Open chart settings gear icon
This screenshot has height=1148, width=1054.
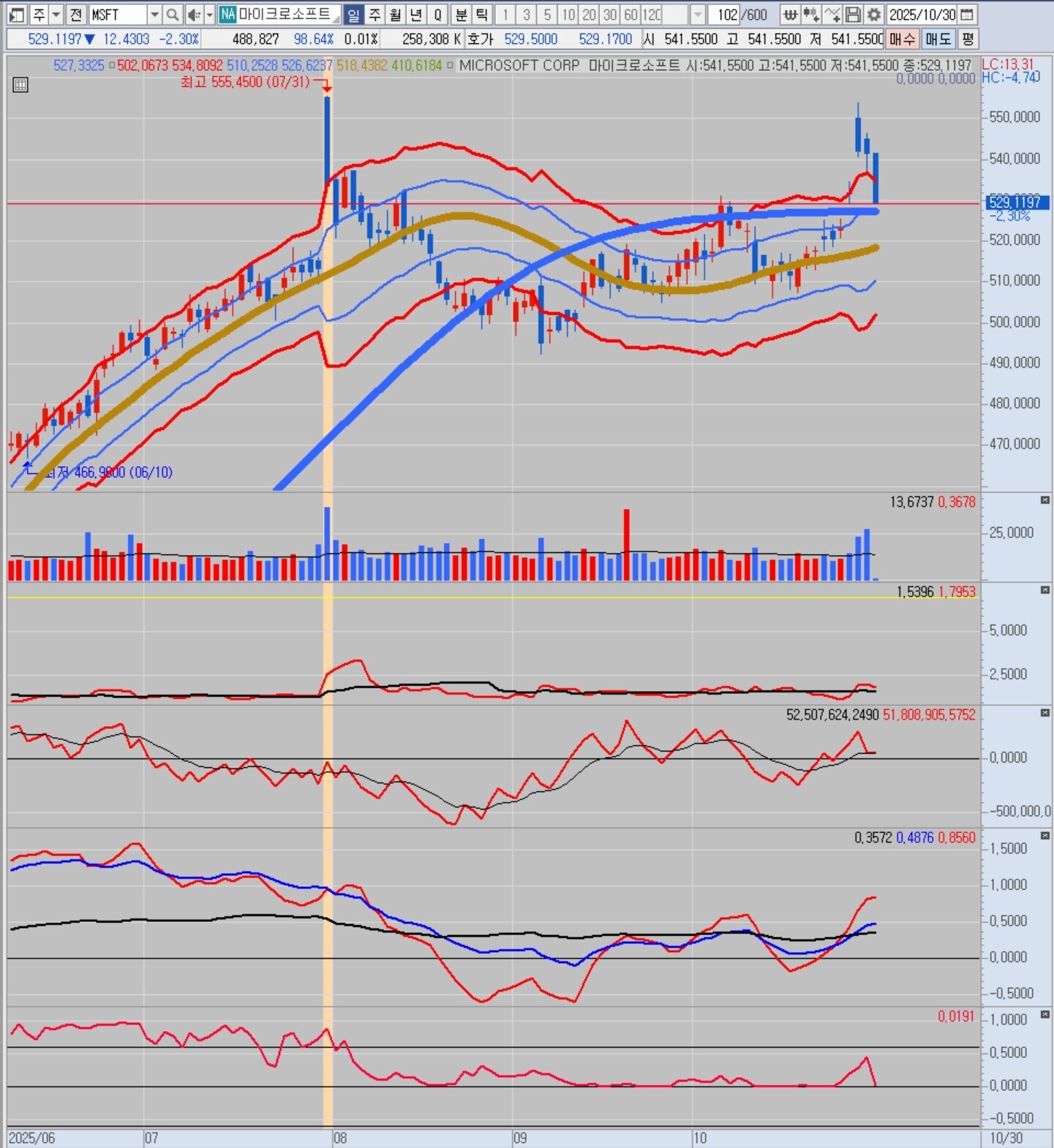(873, 14)
